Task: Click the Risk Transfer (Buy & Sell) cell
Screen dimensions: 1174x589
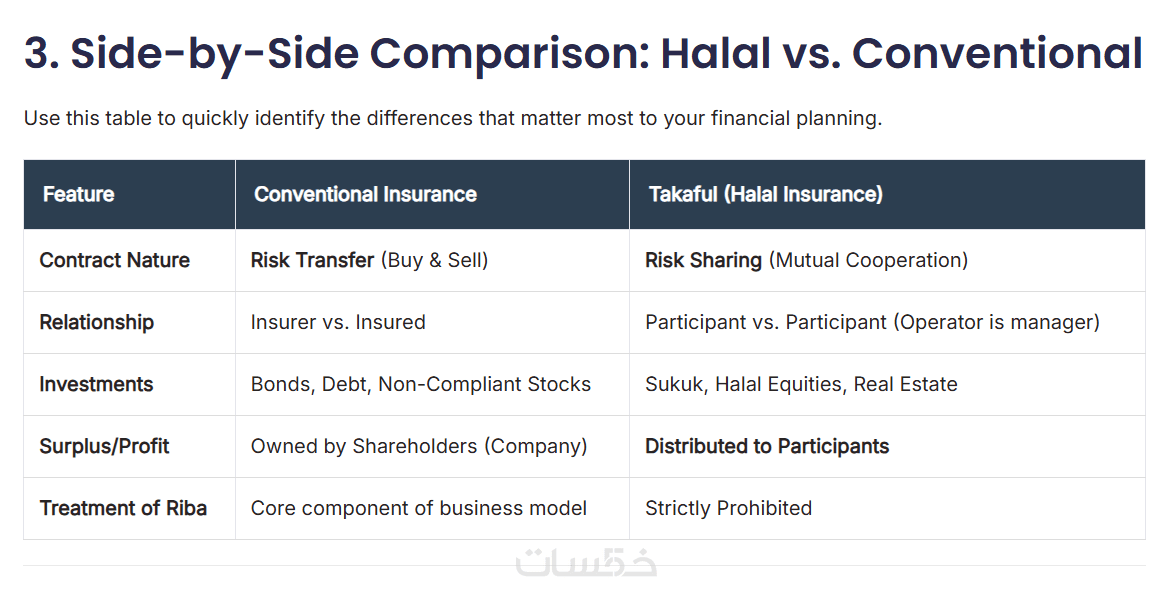Action: coord(369,260)
